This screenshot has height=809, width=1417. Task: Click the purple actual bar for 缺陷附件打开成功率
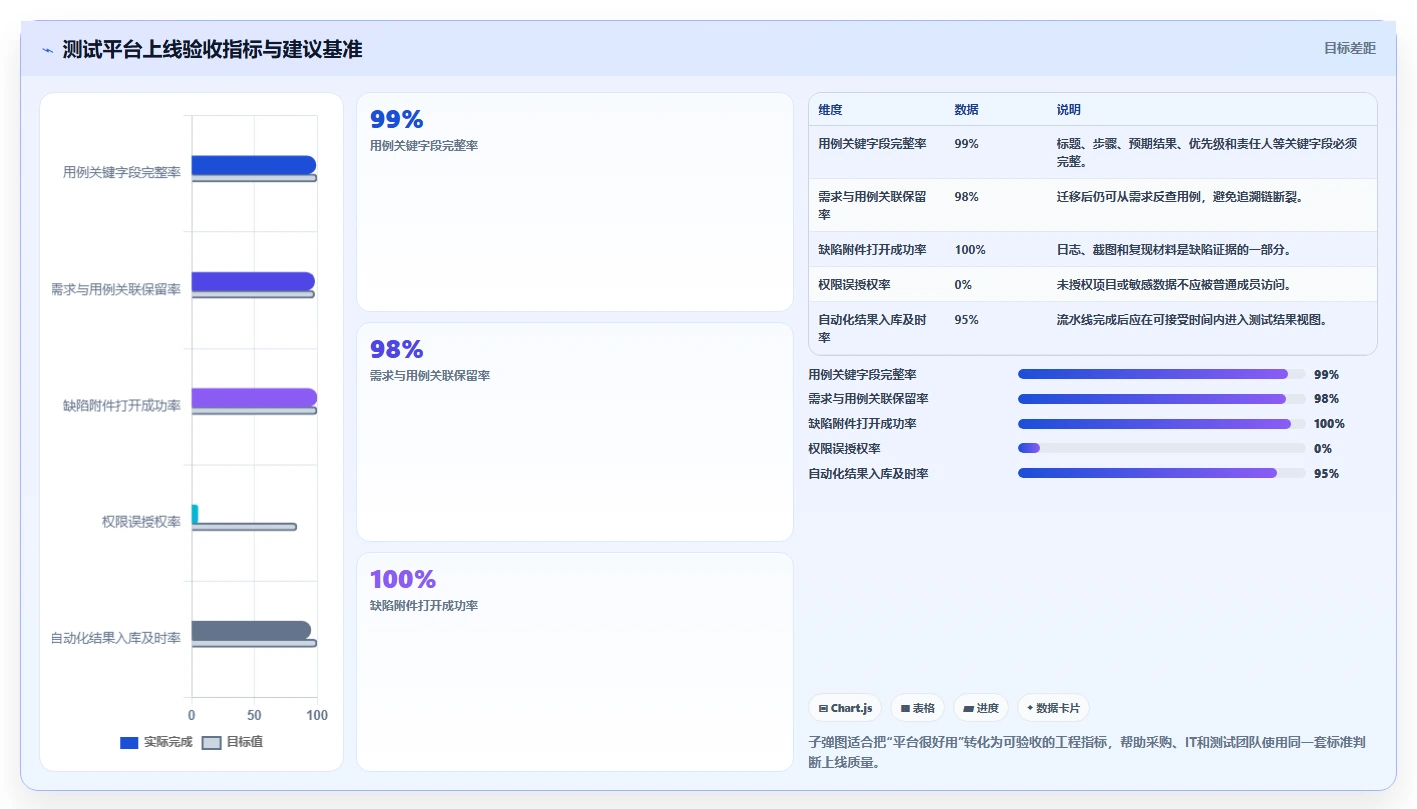[x=254, y=397]
